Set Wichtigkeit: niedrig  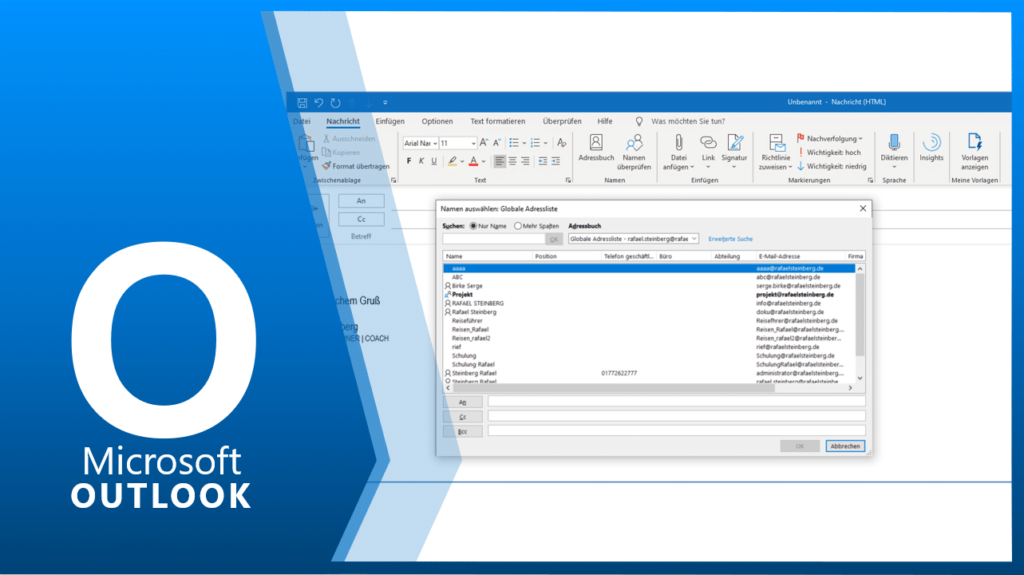pos(831,166)
